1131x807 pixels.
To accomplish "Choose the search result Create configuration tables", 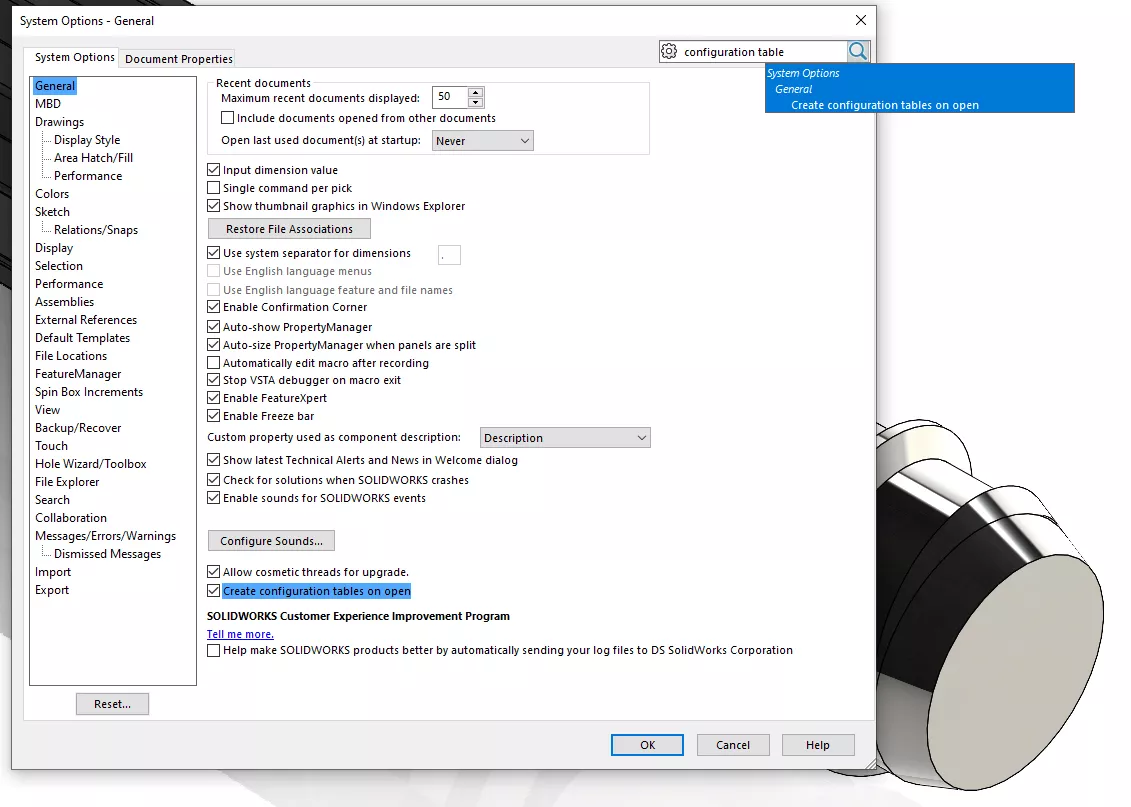I will click(885, 105).
